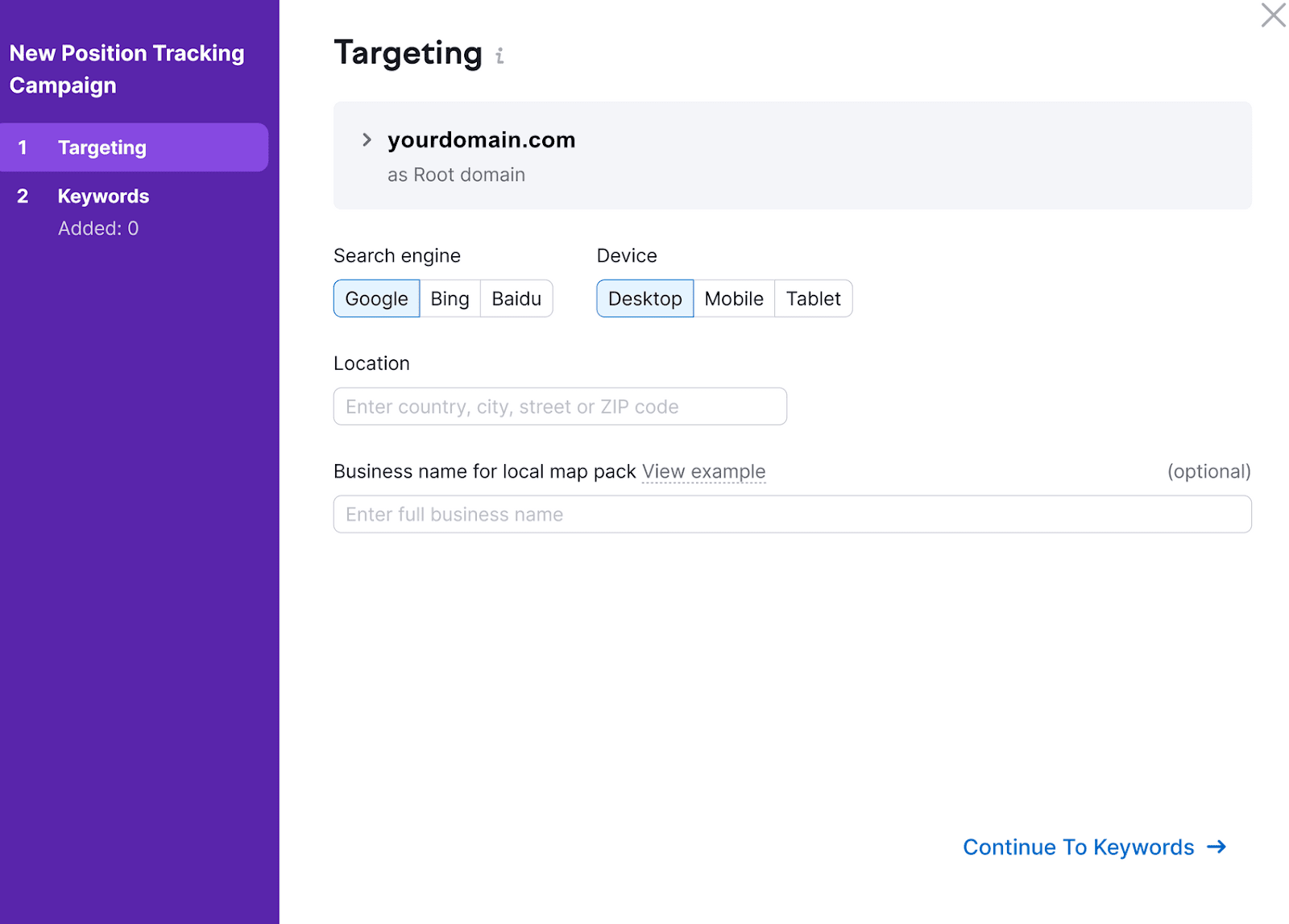Select Baidu as the search engine

(516, 298)
